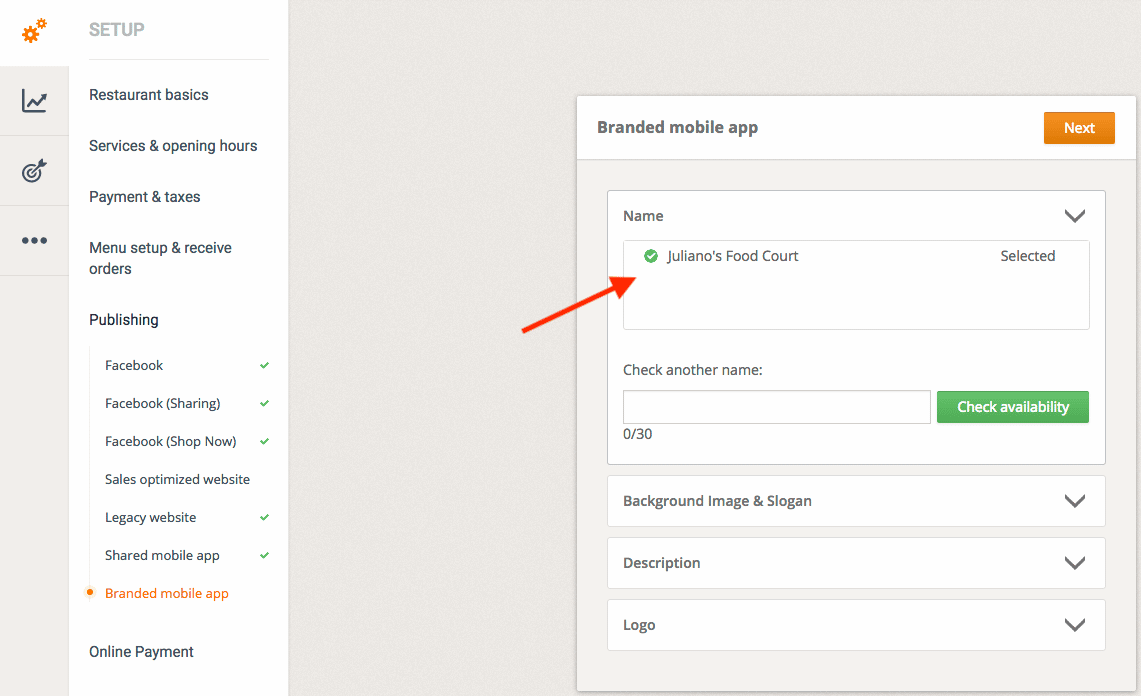The width and height of the screenshot is (1141, 696).
Task: Open the three-dots more icon
Action: (34, 240)
